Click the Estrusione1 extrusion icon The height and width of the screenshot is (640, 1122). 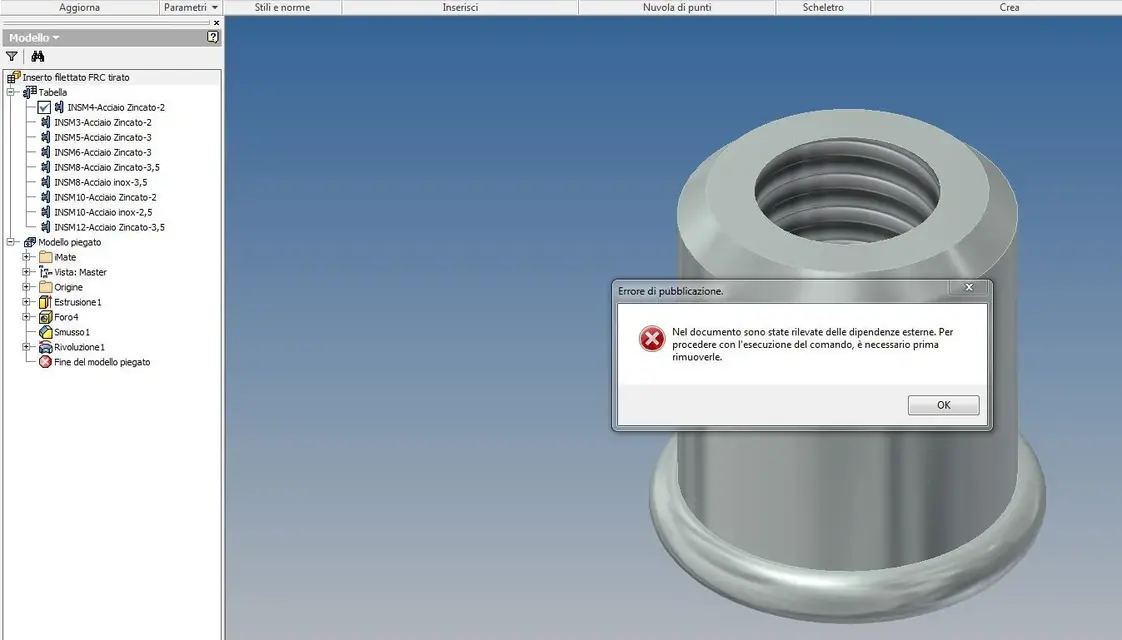point(45,302)
